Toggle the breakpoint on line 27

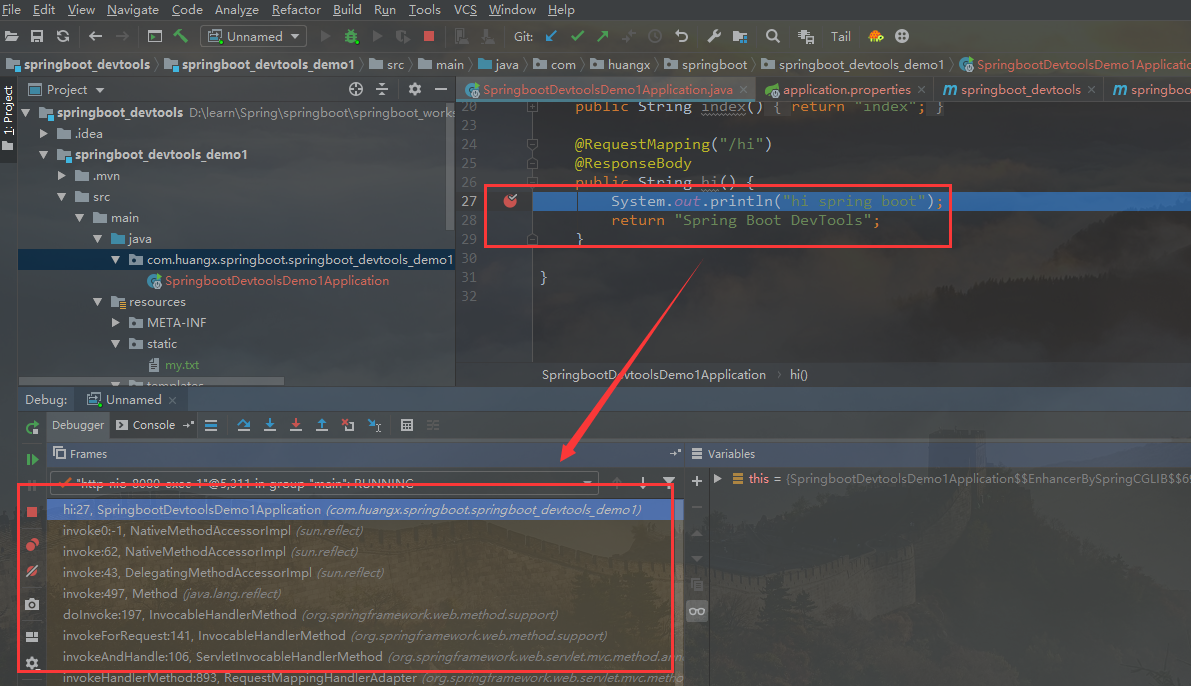510,201
